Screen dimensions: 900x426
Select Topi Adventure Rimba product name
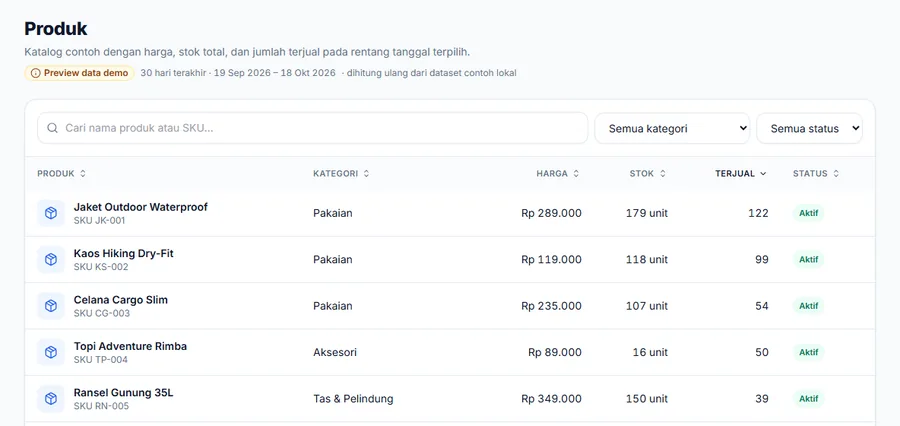point(130,346)
